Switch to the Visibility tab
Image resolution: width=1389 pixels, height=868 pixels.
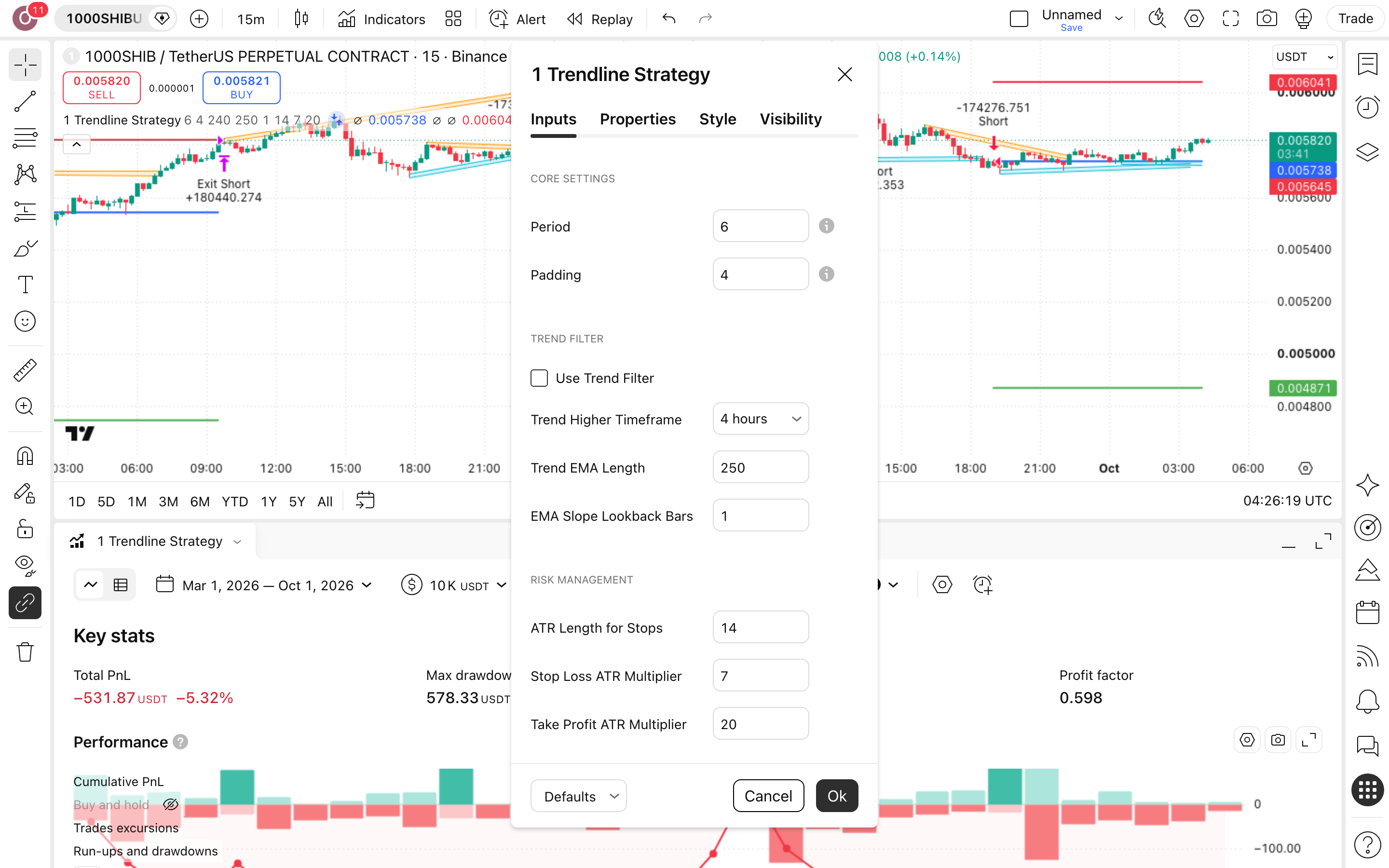(790, 119)
